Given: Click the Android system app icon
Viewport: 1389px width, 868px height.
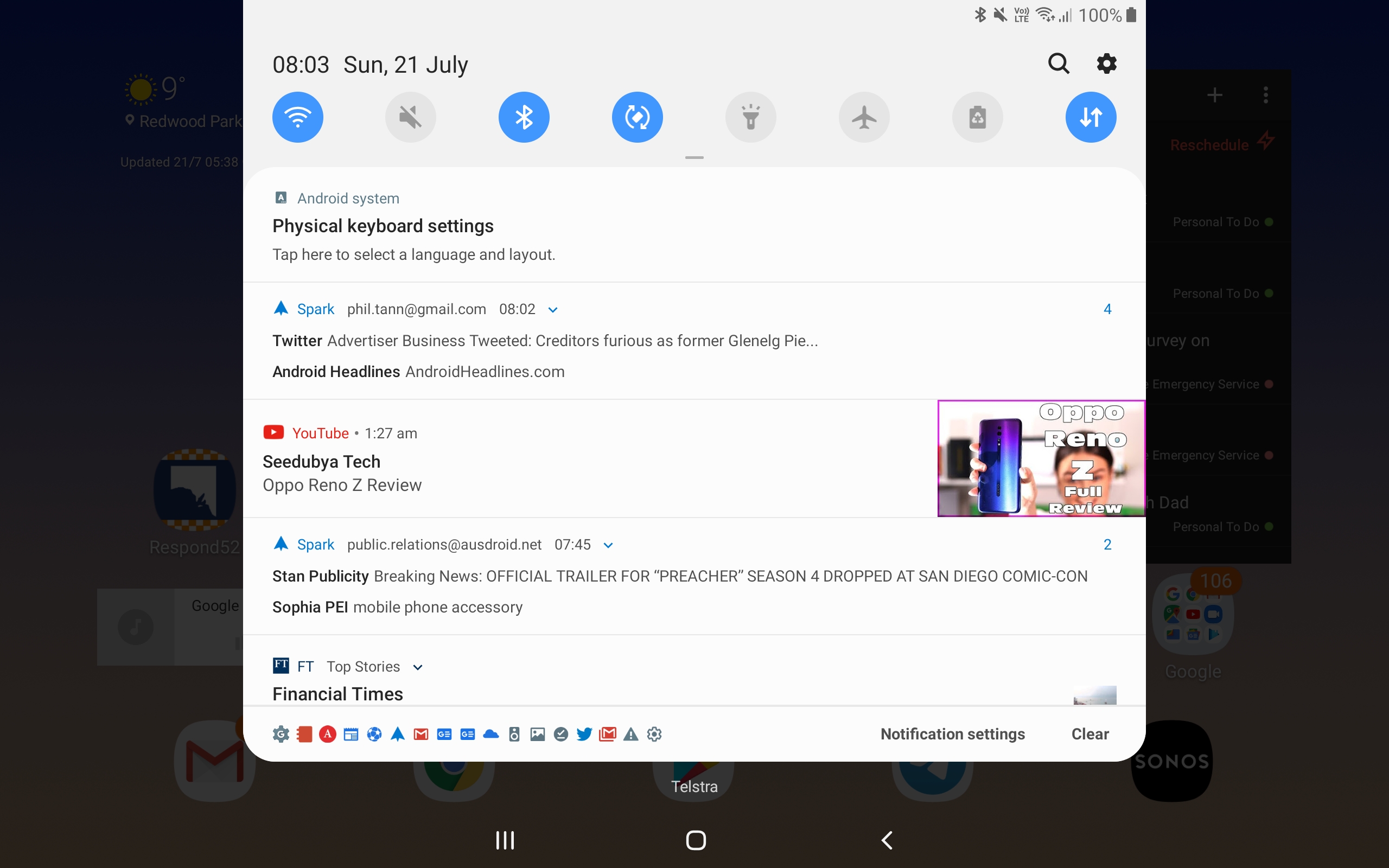Looking at the screenshot, I should pos(281,198).
